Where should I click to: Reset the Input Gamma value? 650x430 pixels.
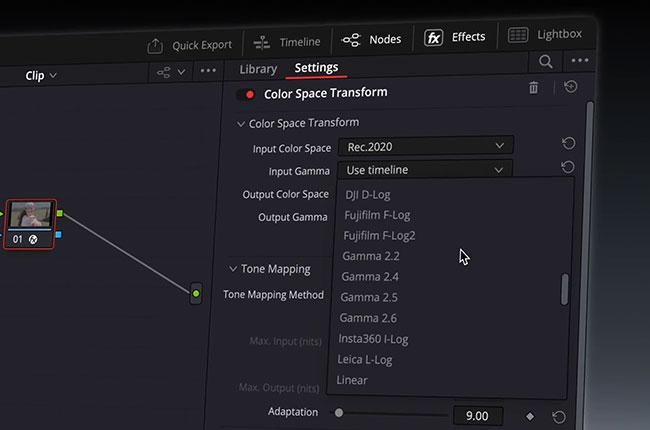click(568, 167)
